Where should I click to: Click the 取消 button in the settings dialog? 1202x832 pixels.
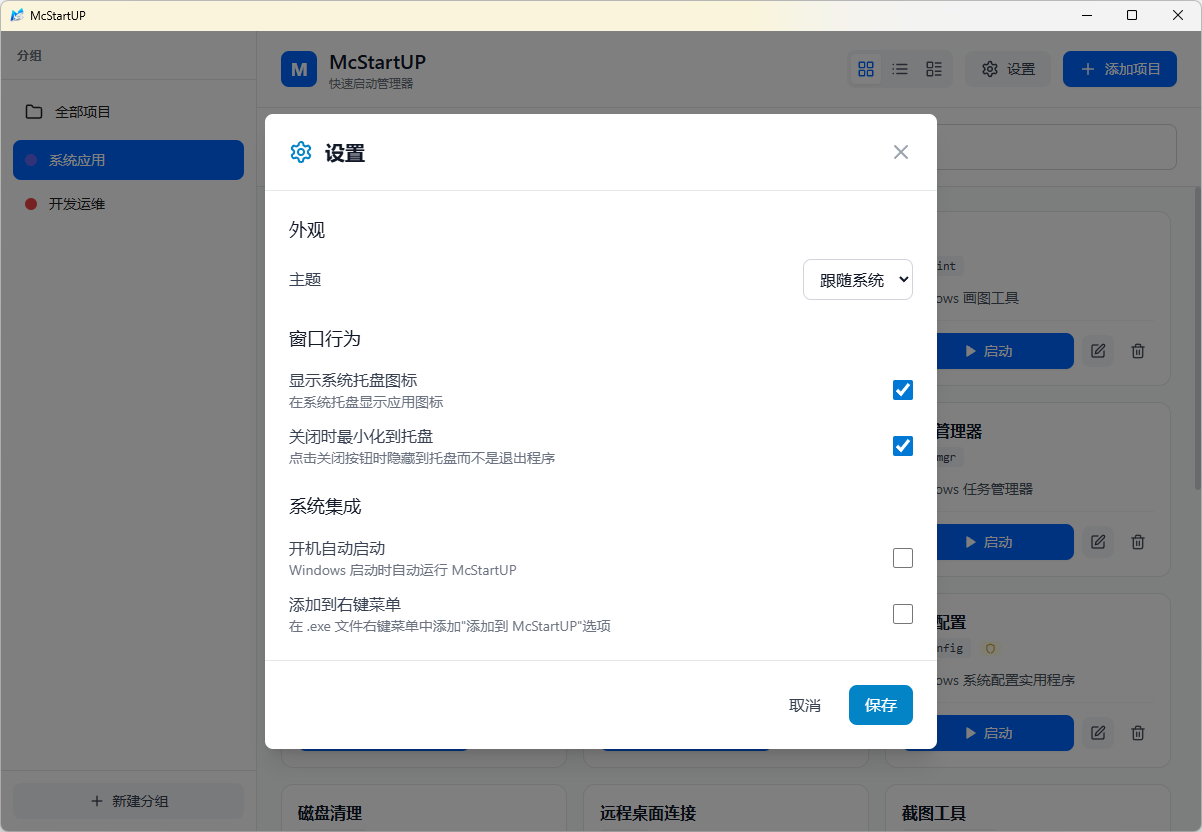click(805, 705)
